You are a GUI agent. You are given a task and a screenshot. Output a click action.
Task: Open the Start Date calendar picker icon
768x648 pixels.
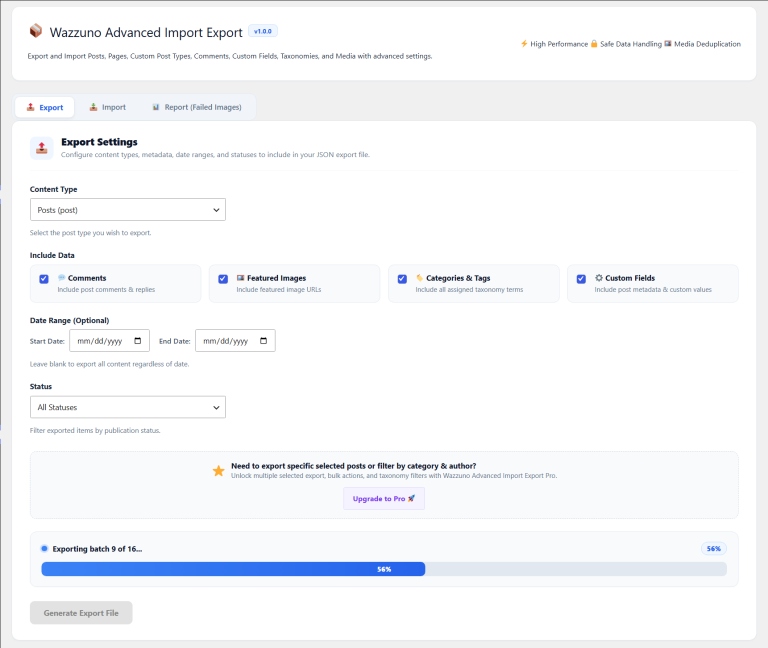click(138, 341)
